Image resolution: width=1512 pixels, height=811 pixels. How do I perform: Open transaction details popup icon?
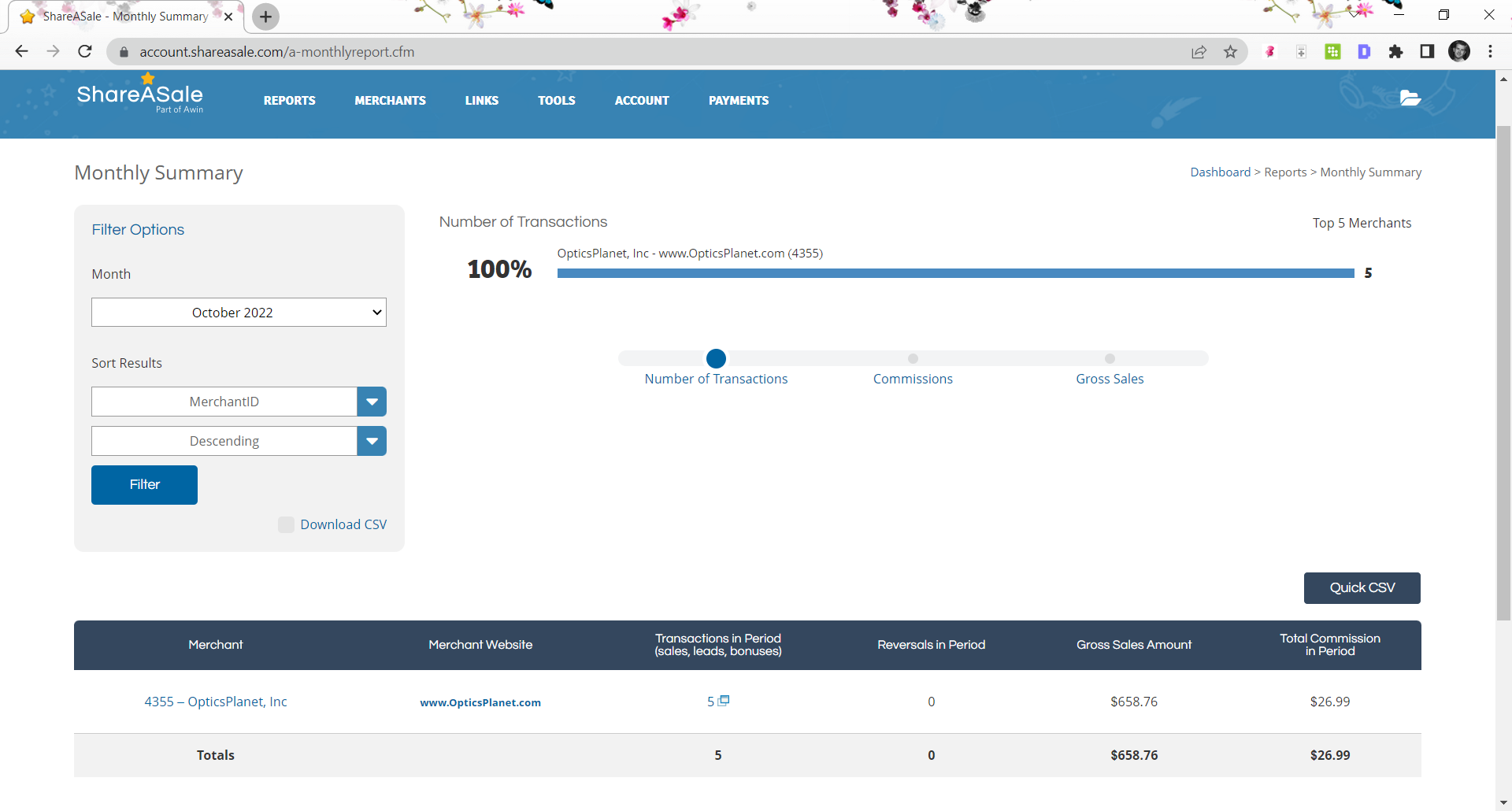pos(724,700)
